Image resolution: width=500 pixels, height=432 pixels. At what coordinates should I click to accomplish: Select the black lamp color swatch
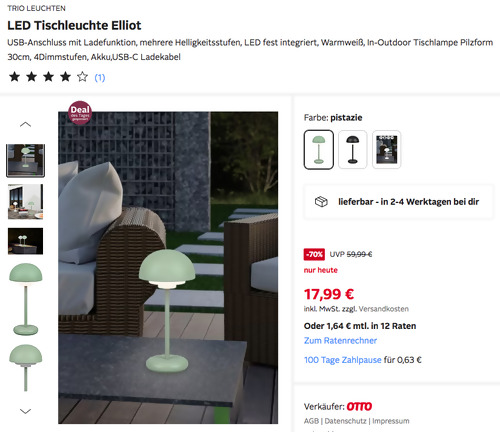(353, 149)
